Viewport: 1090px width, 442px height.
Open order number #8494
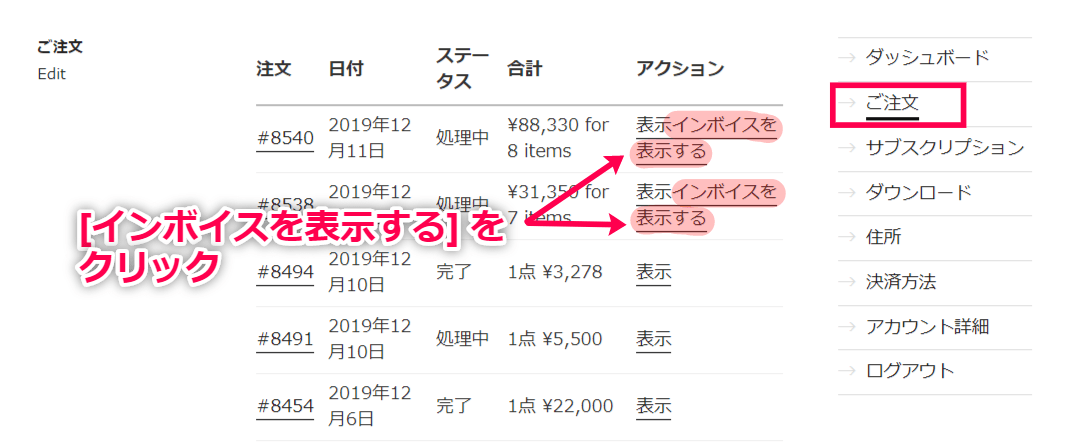[285, 272]
